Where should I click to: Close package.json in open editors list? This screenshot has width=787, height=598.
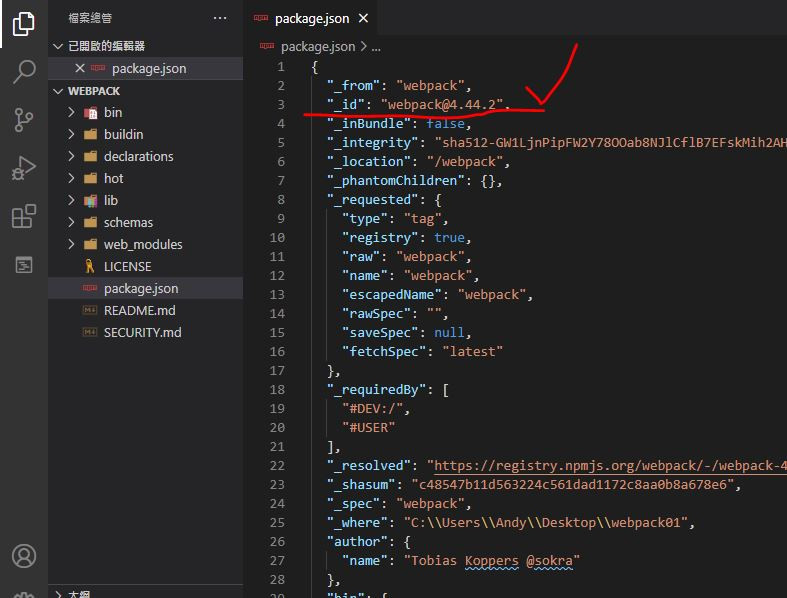[79, 68]
